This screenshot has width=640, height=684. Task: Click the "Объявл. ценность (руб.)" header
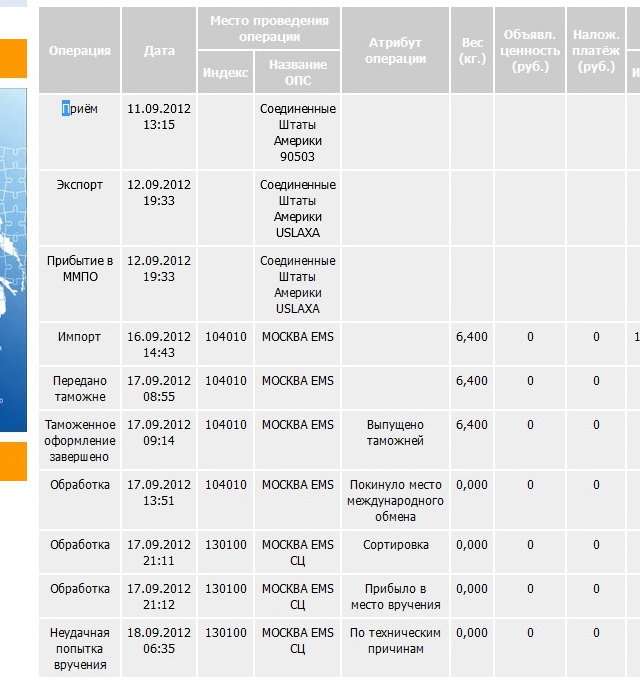coord(530,51)
